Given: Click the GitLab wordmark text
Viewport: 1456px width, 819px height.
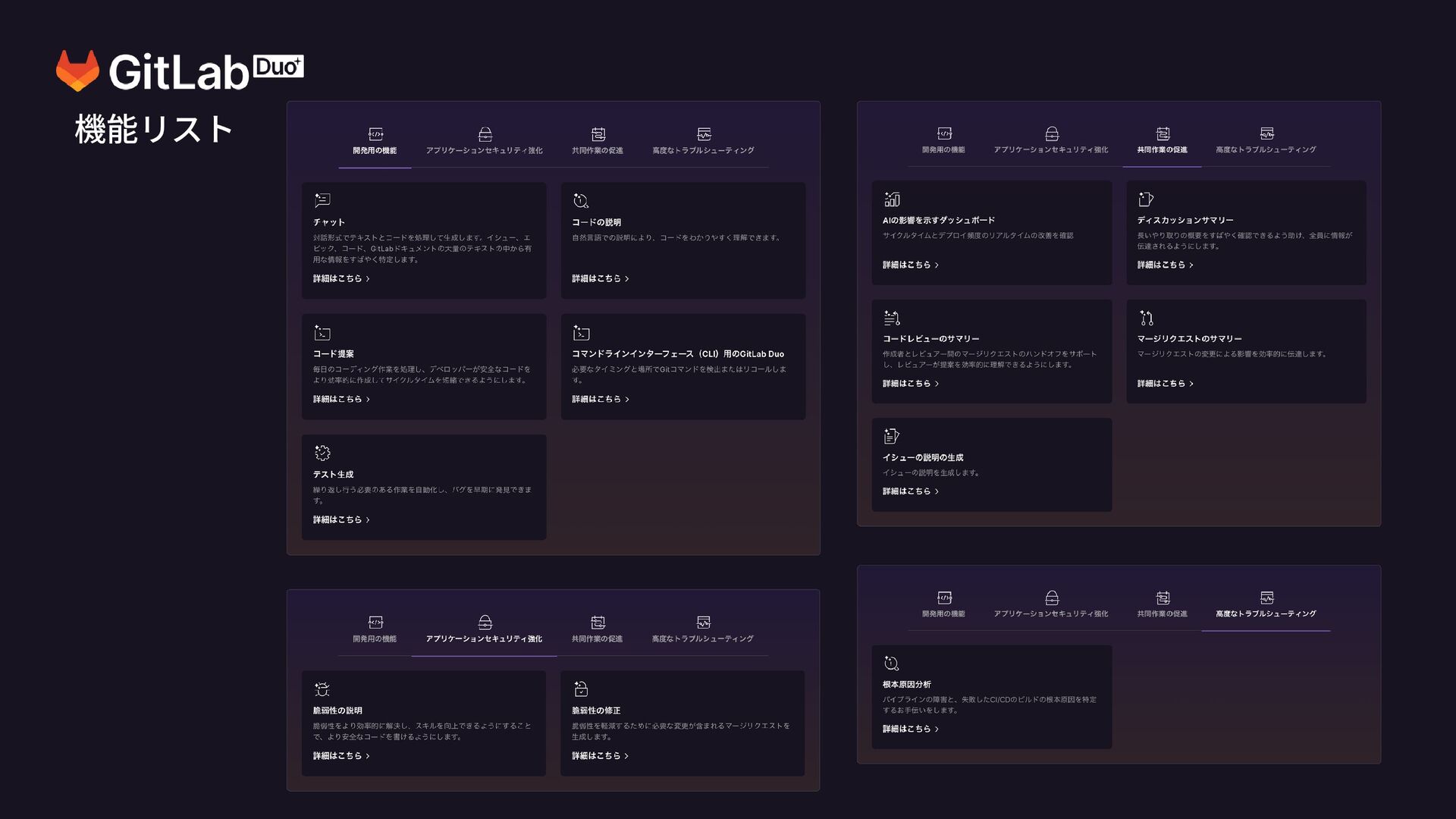Looking at the screenshot, I should pos(179,73).
